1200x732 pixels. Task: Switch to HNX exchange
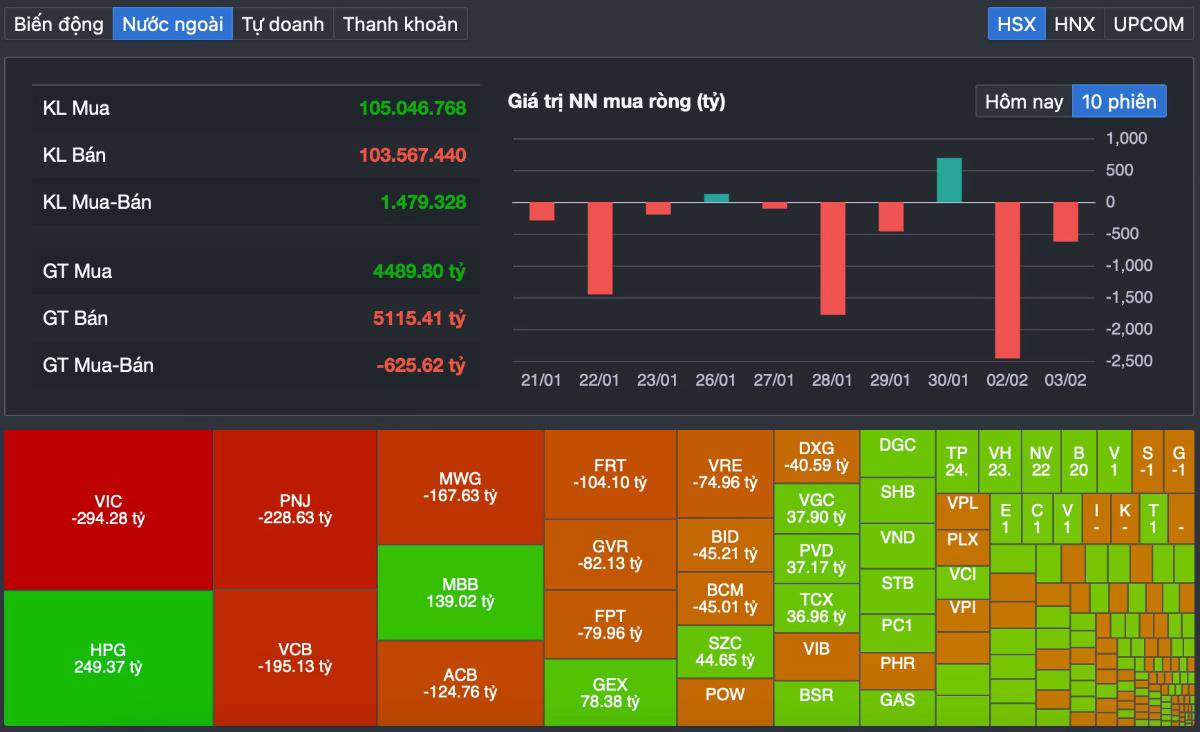1075,24
